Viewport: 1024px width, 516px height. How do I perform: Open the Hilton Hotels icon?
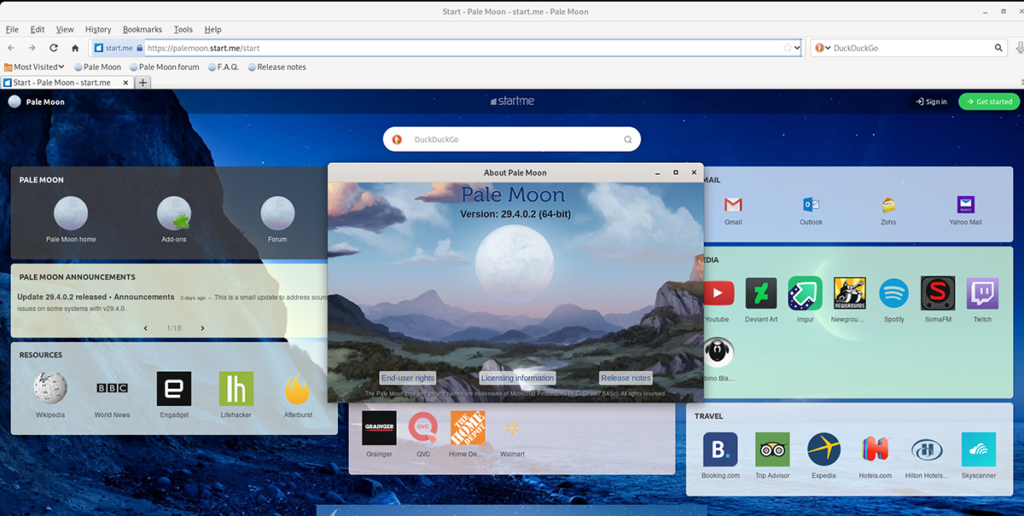pos(927,449)
